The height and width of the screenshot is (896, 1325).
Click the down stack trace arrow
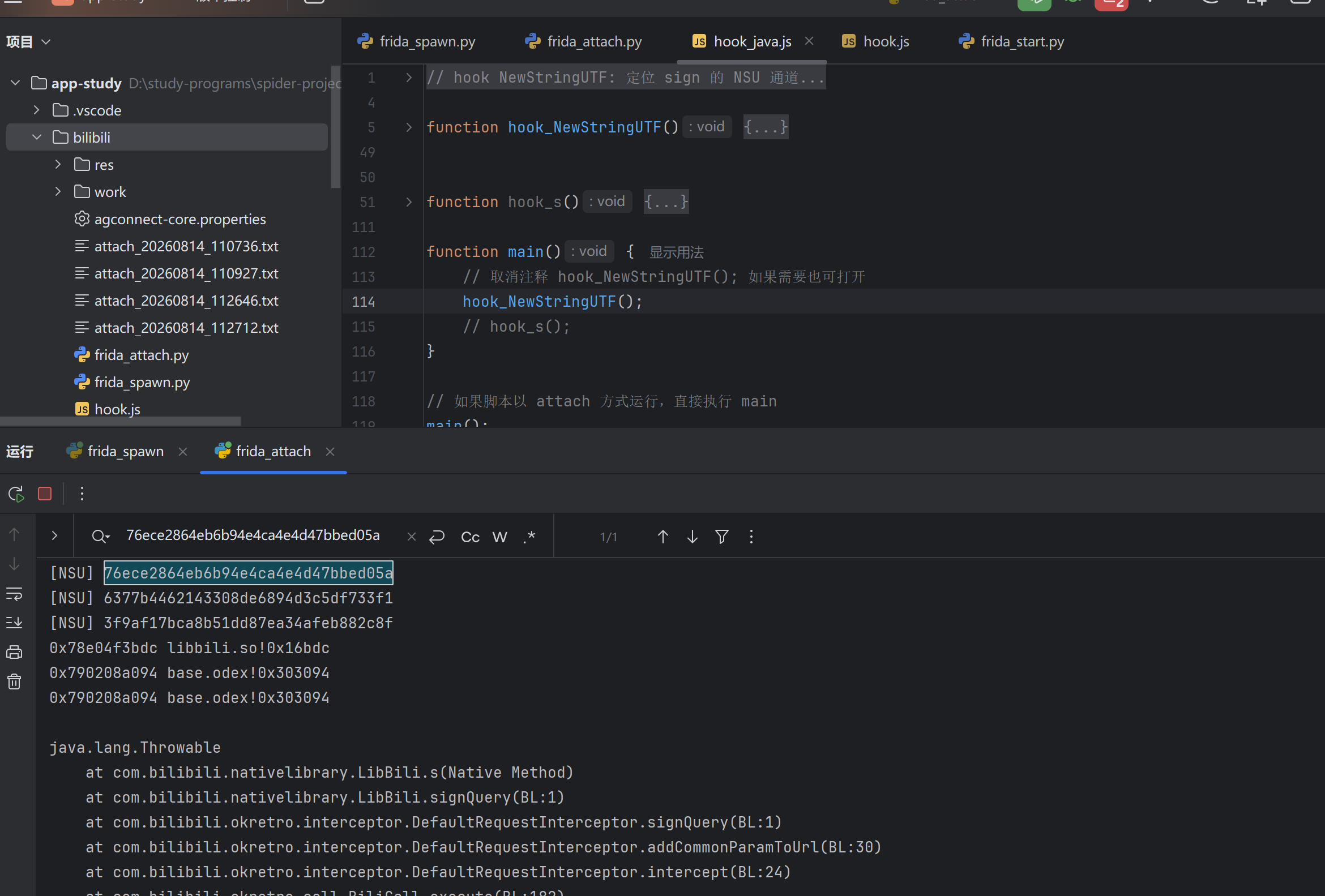(x=14, y=564)
